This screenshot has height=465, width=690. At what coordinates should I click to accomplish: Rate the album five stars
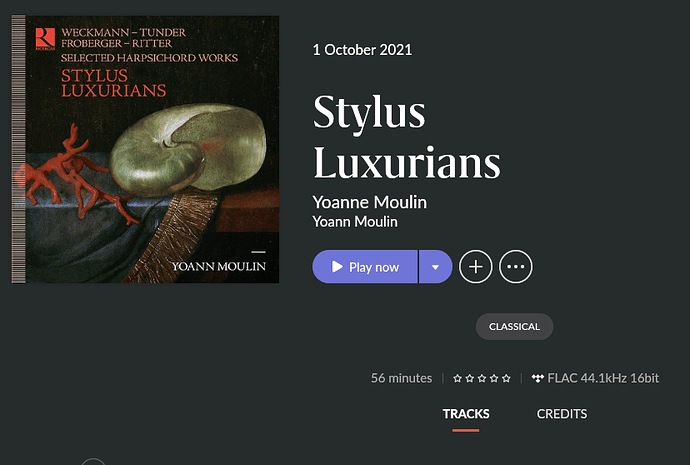[506, 378]
